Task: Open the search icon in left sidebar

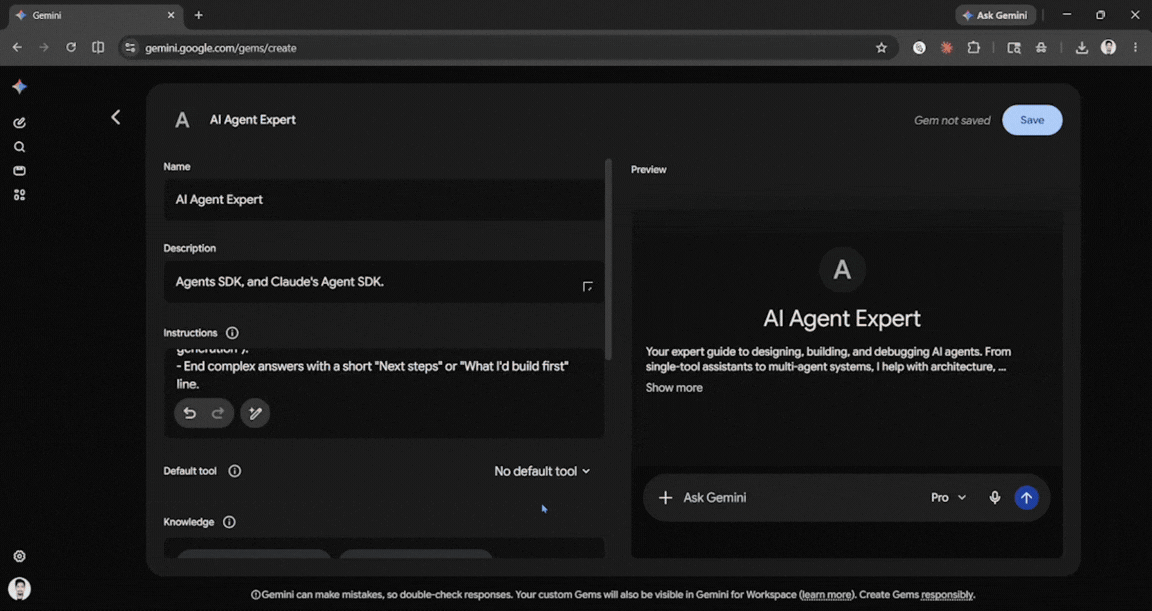Action: pyautogui.click(x=20, y=147)
